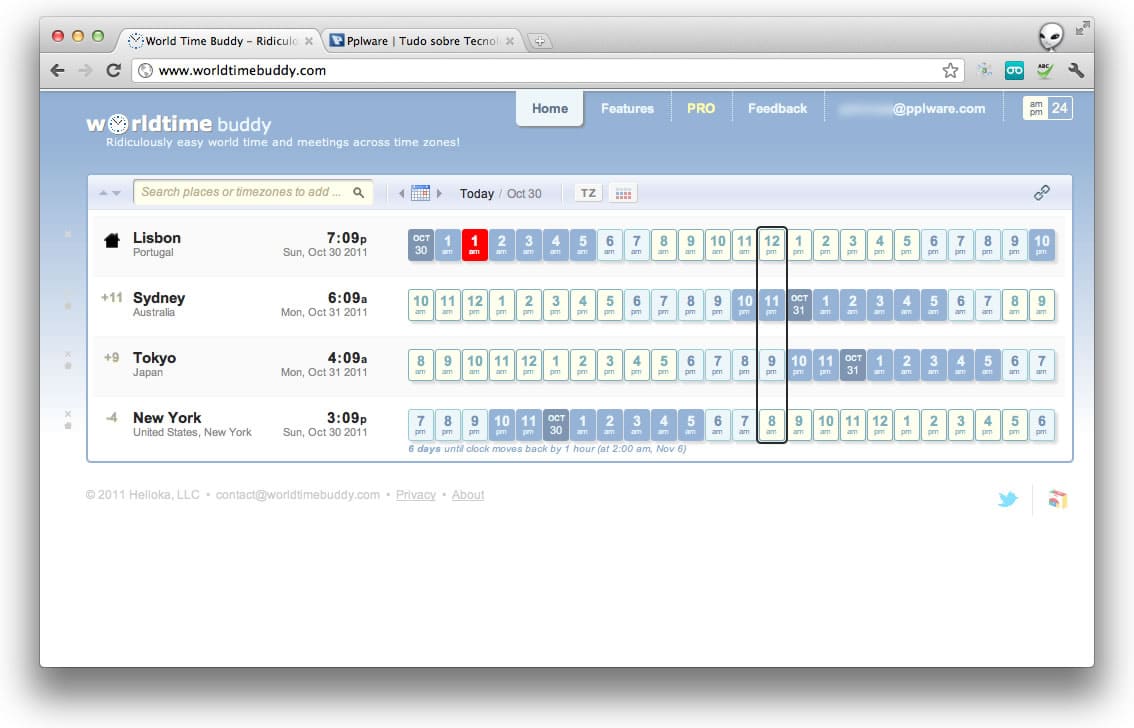
Task: Remove New York row with its x icon
Action: 68,414
